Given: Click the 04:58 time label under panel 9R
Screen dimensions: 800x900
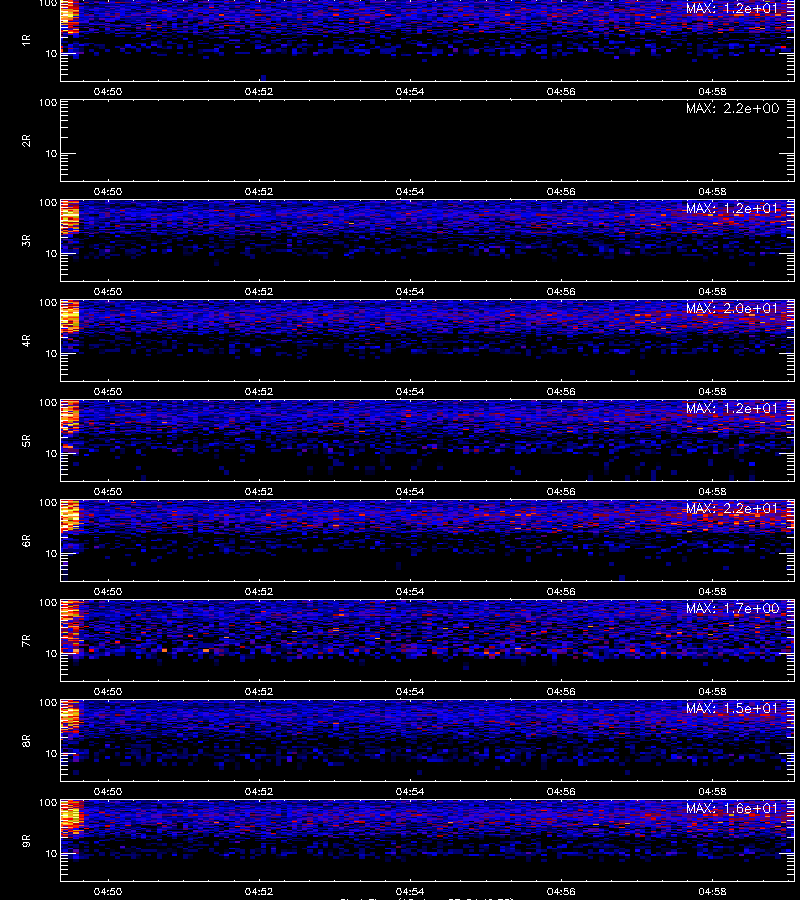Looking at the screenshot, I should coord(712,891).
